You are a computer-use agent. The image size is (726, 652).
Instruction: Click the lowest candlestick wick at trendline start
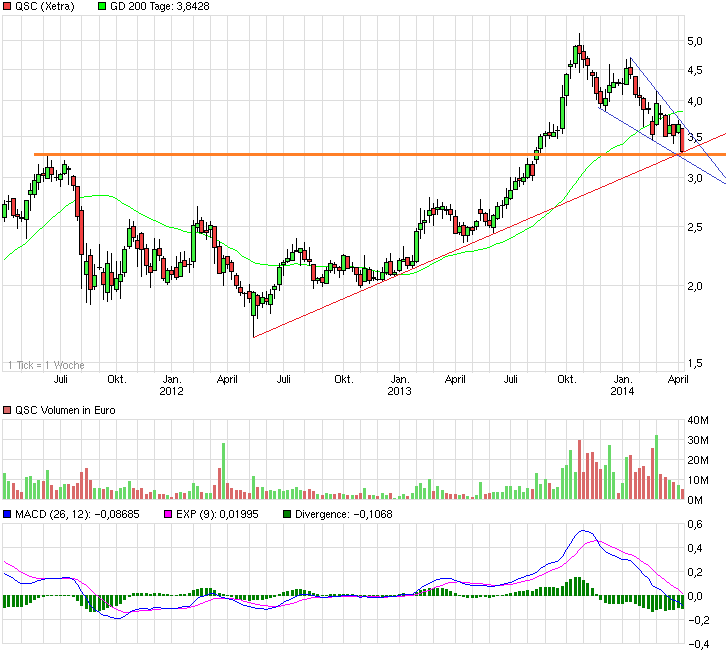click(x=254, y=326)
